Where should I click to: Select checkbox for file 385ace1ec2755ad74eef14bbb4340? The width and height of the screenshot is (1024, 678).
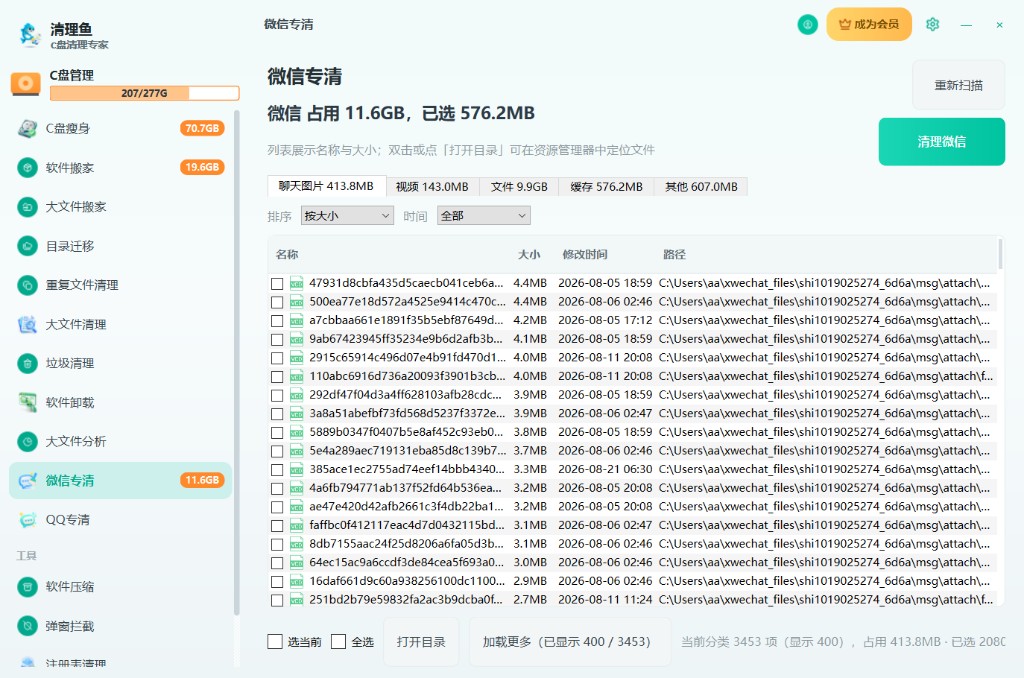click(x=277, y=470)
